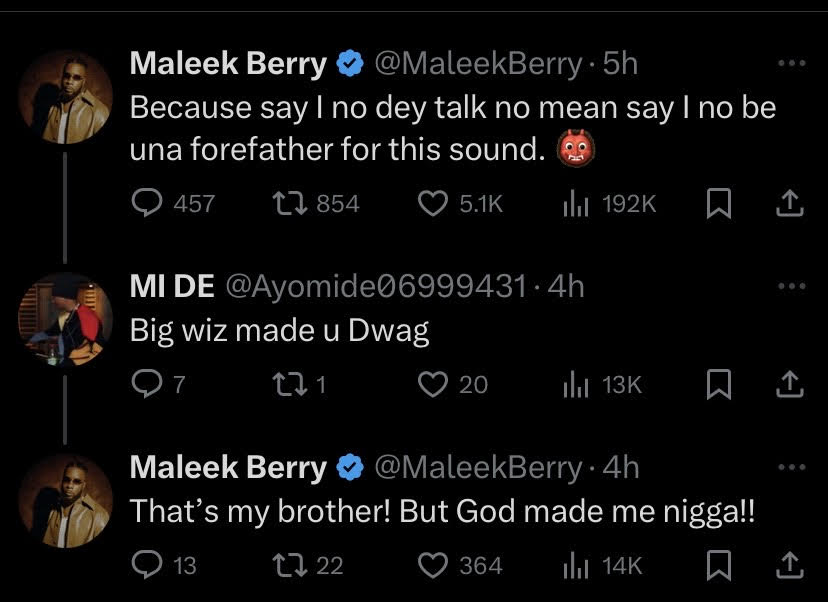Viewport: 828px width, 602px height.
Task: Bookmark the tweet with 364 likes
Action: (717, 565)
